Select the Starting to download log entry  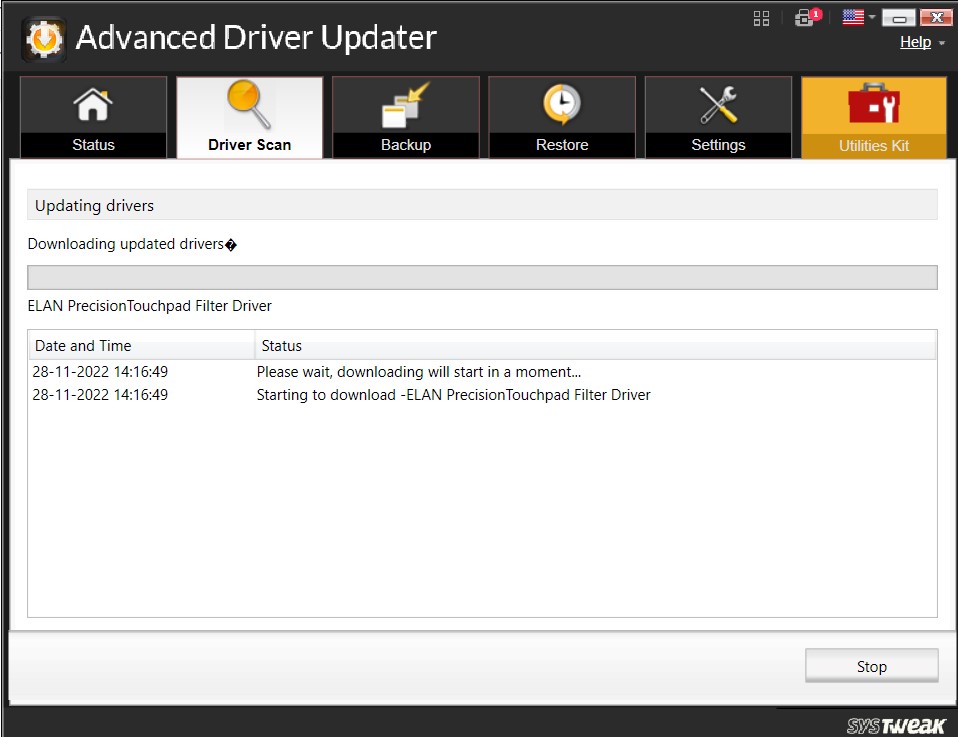[x=453, y=394]
